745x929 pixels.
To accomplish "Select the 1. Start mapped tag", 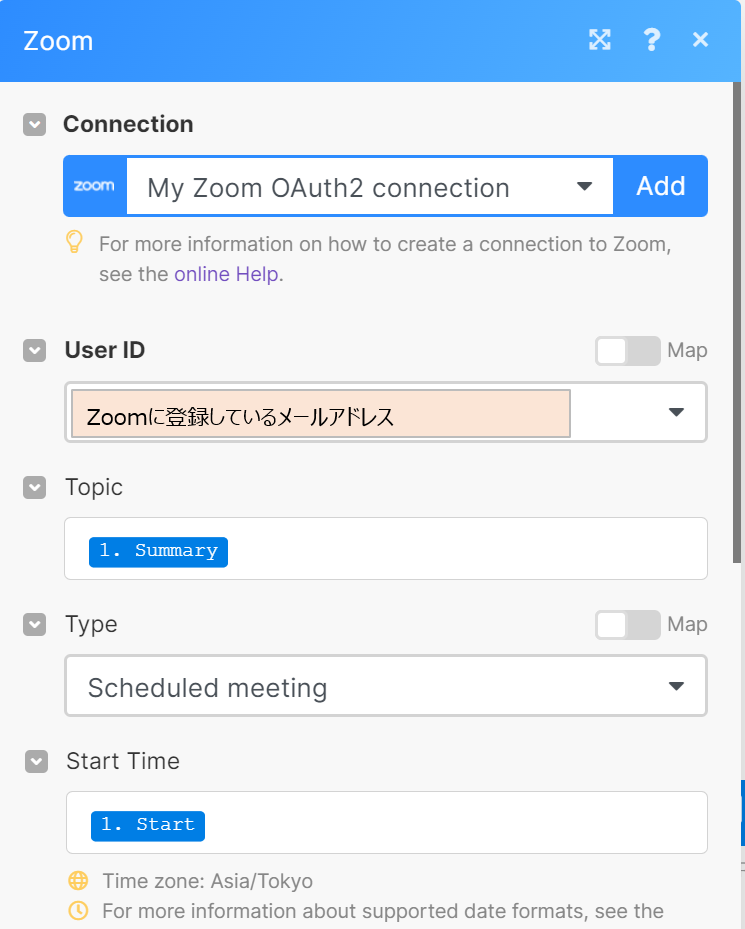I will (148, 825).
